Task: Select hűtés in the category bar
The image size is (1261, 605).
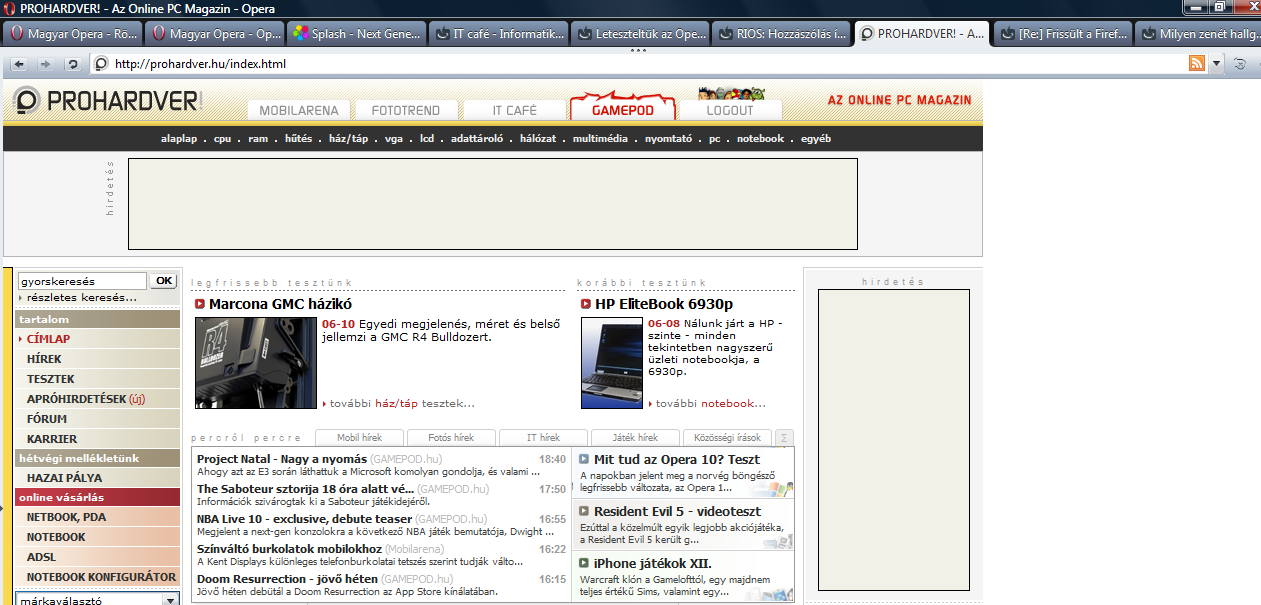Action: click(x=298, y=139)
